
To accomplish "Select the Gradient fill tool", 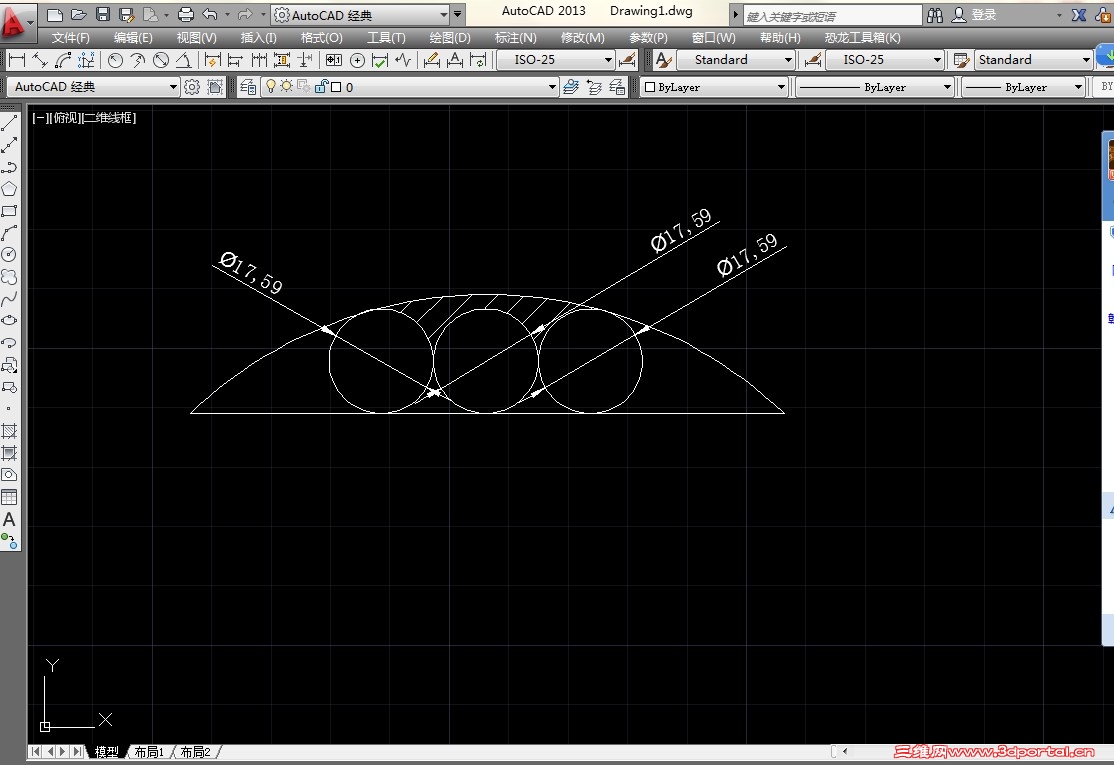I will 9,453.
